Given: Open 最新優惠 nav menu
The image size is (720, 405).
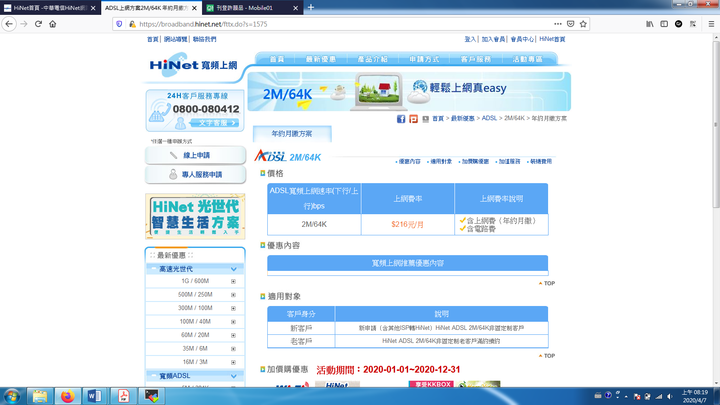Looking at the screenshot, I should tap(321, 59).
